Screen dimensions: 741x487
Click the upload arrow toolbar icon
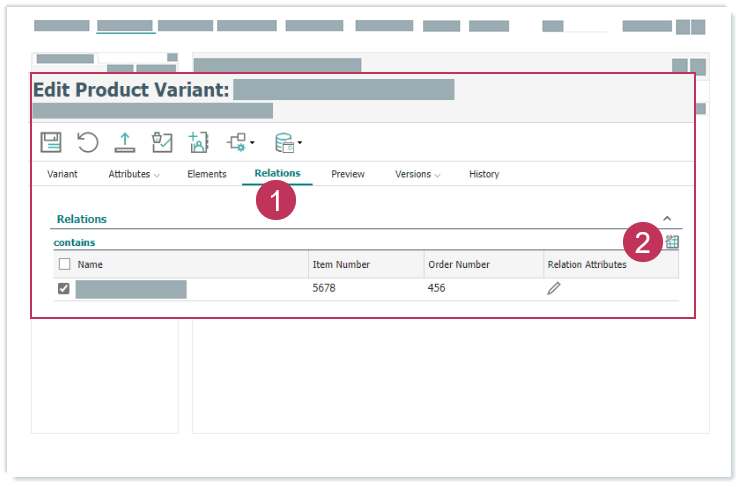point(125,142)
